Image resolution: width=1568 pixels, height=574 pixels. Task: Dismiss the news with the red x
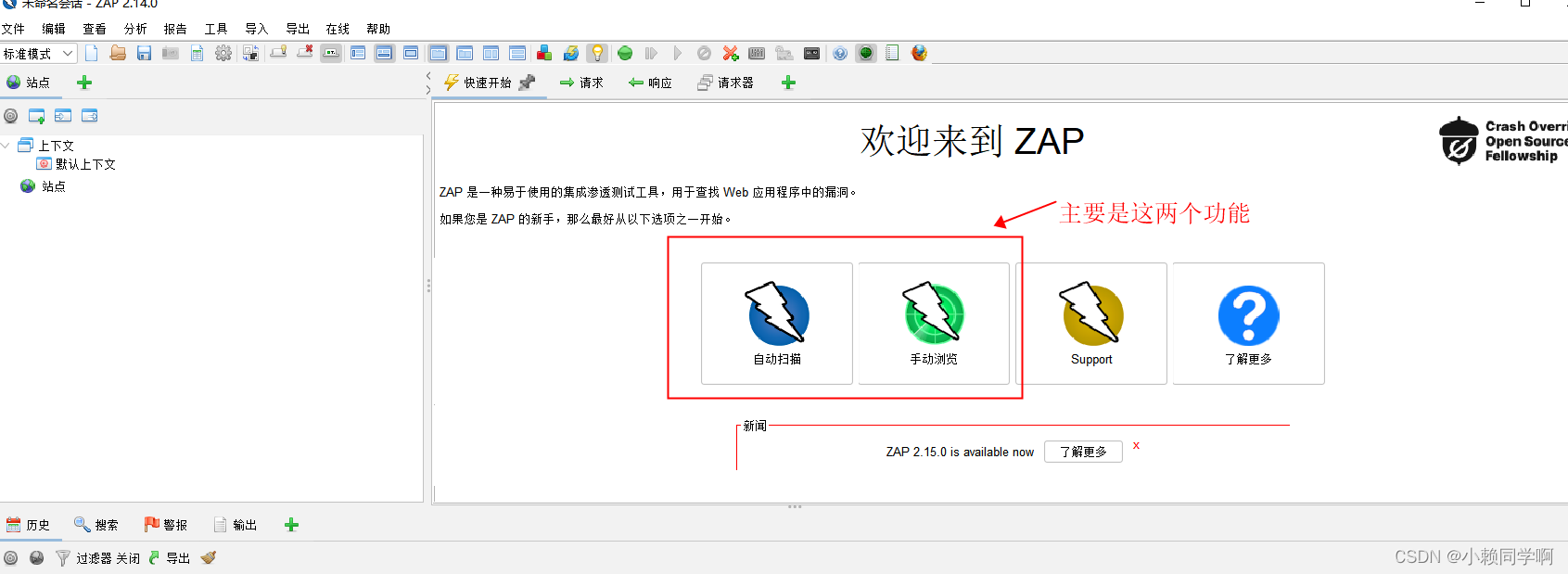(1136, 446)
